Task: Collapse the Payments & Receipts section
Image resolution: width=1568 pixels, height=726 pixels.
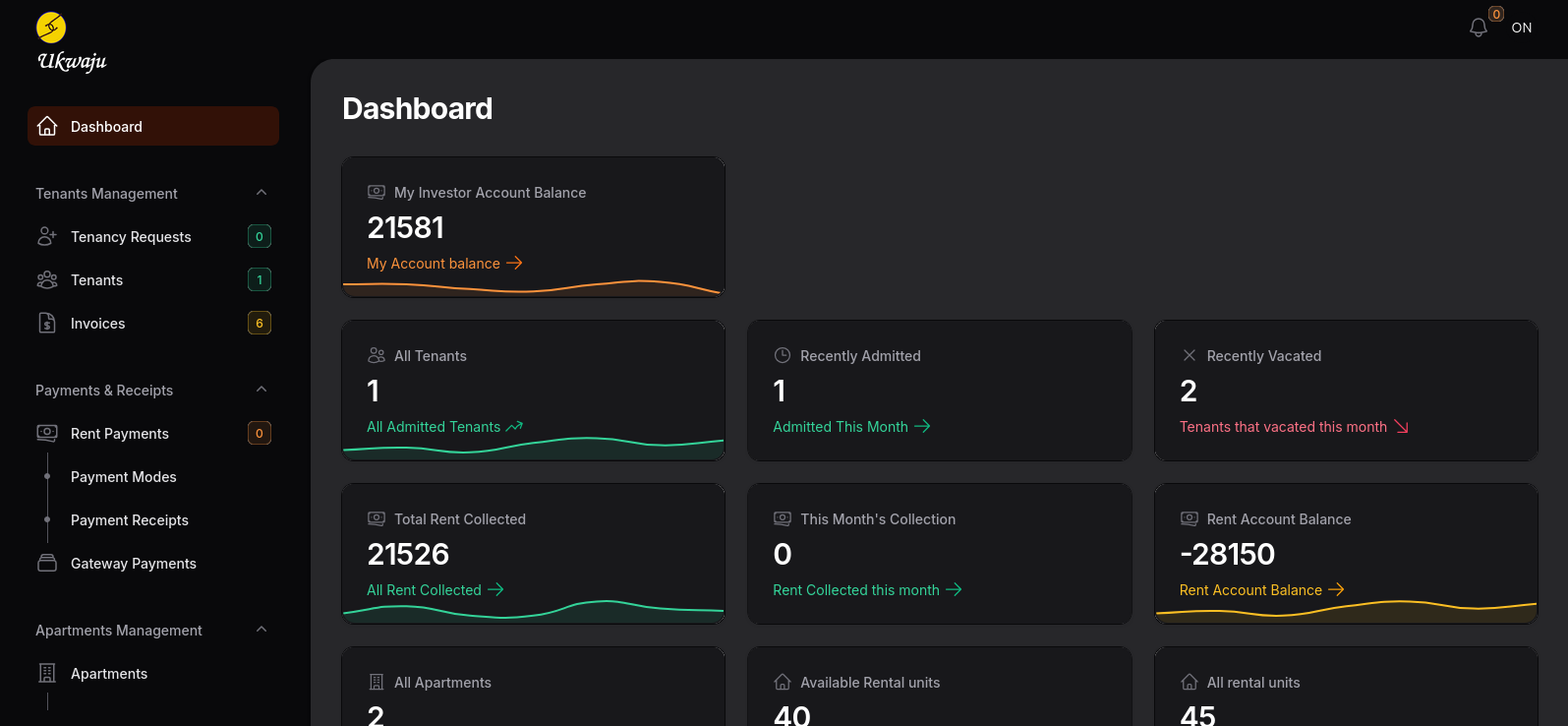Action: (261, 390)
